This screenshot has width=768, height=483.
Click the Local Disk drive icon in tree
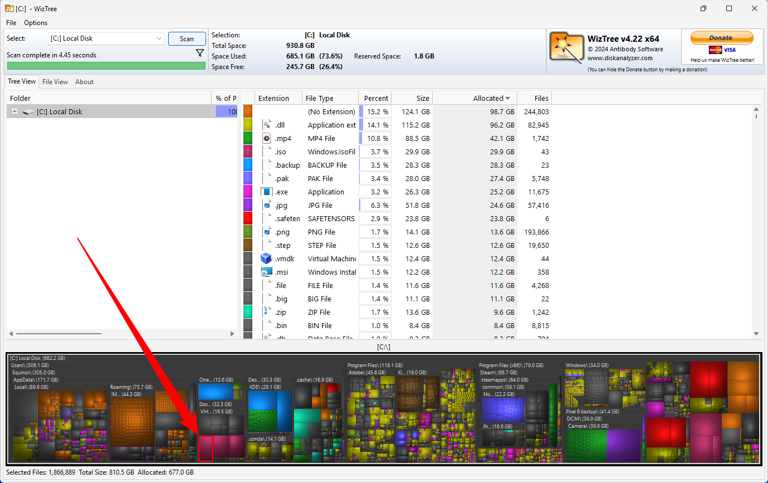point(28,112)
